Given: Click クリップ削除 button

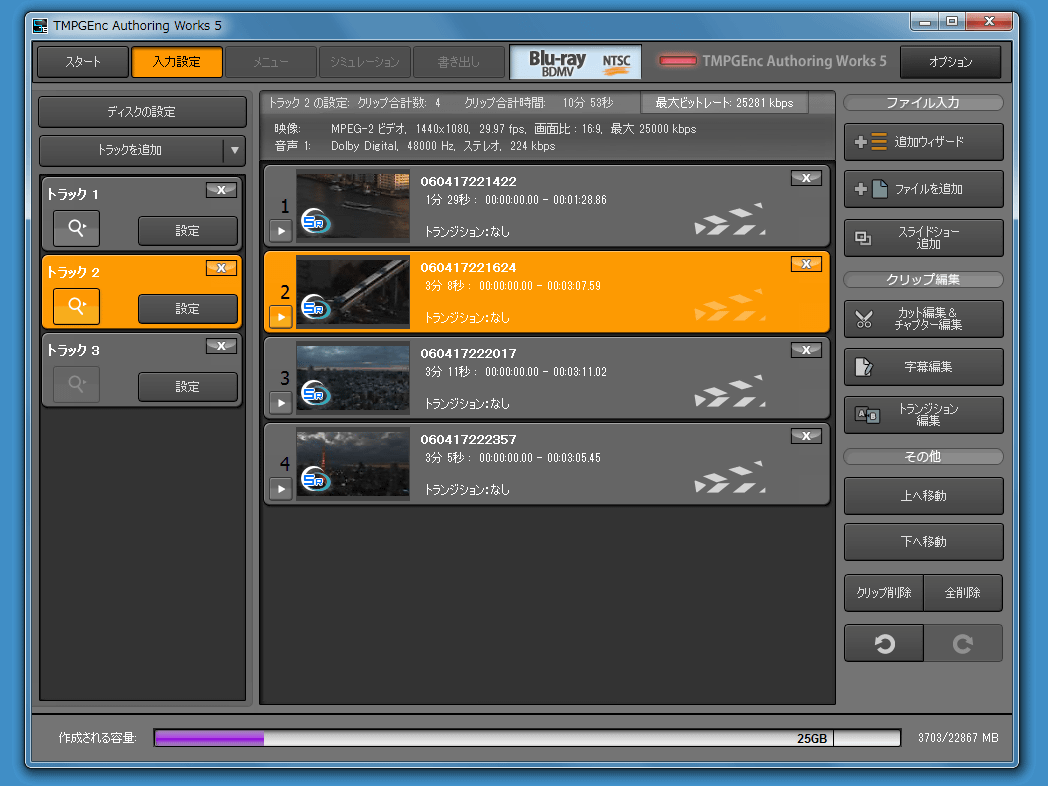Looking at the screenshot, I should pos(884,593).
